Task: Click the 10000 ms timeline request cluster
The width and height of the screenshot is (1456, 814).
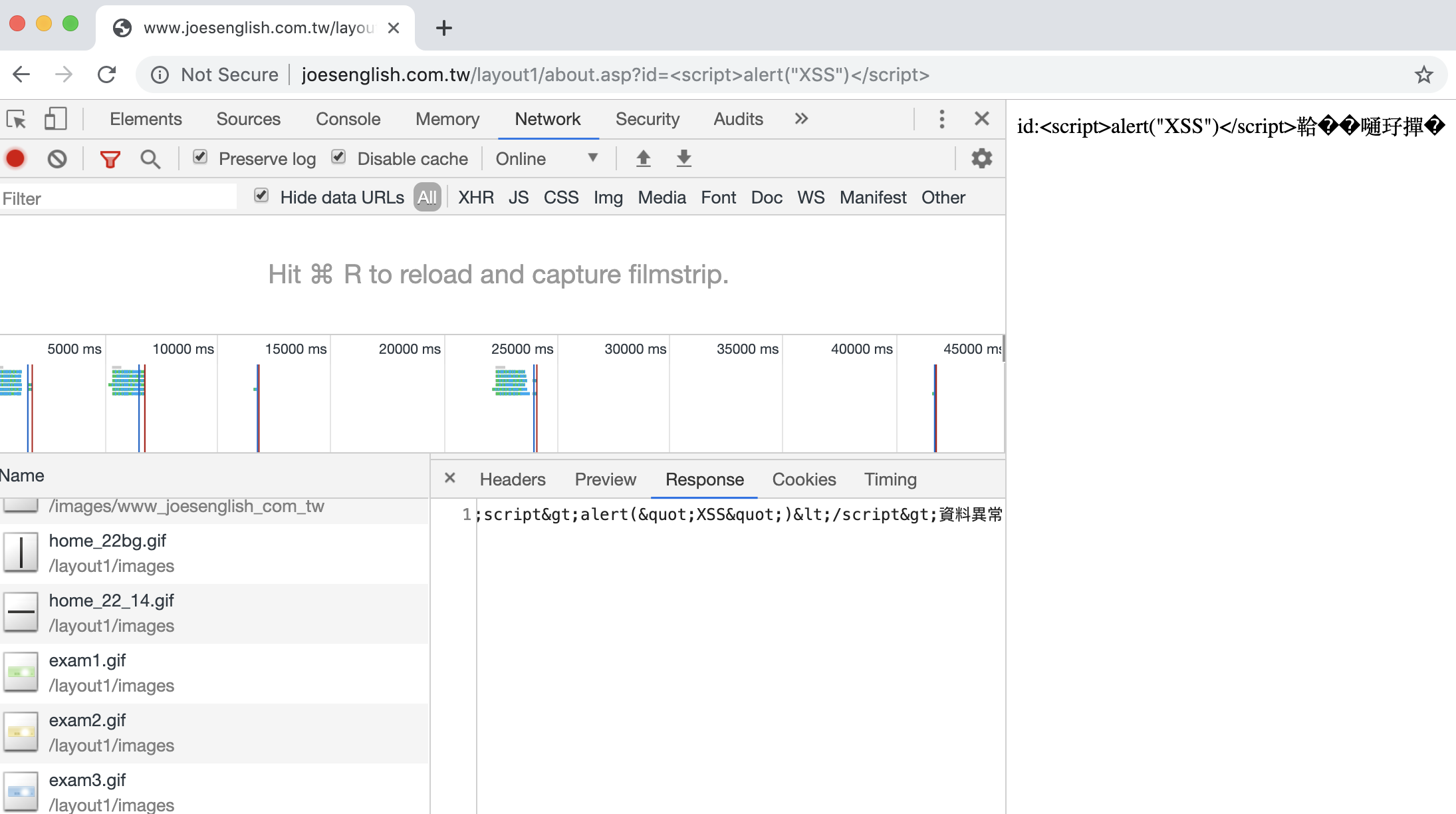Action: [x=127, y=381]
